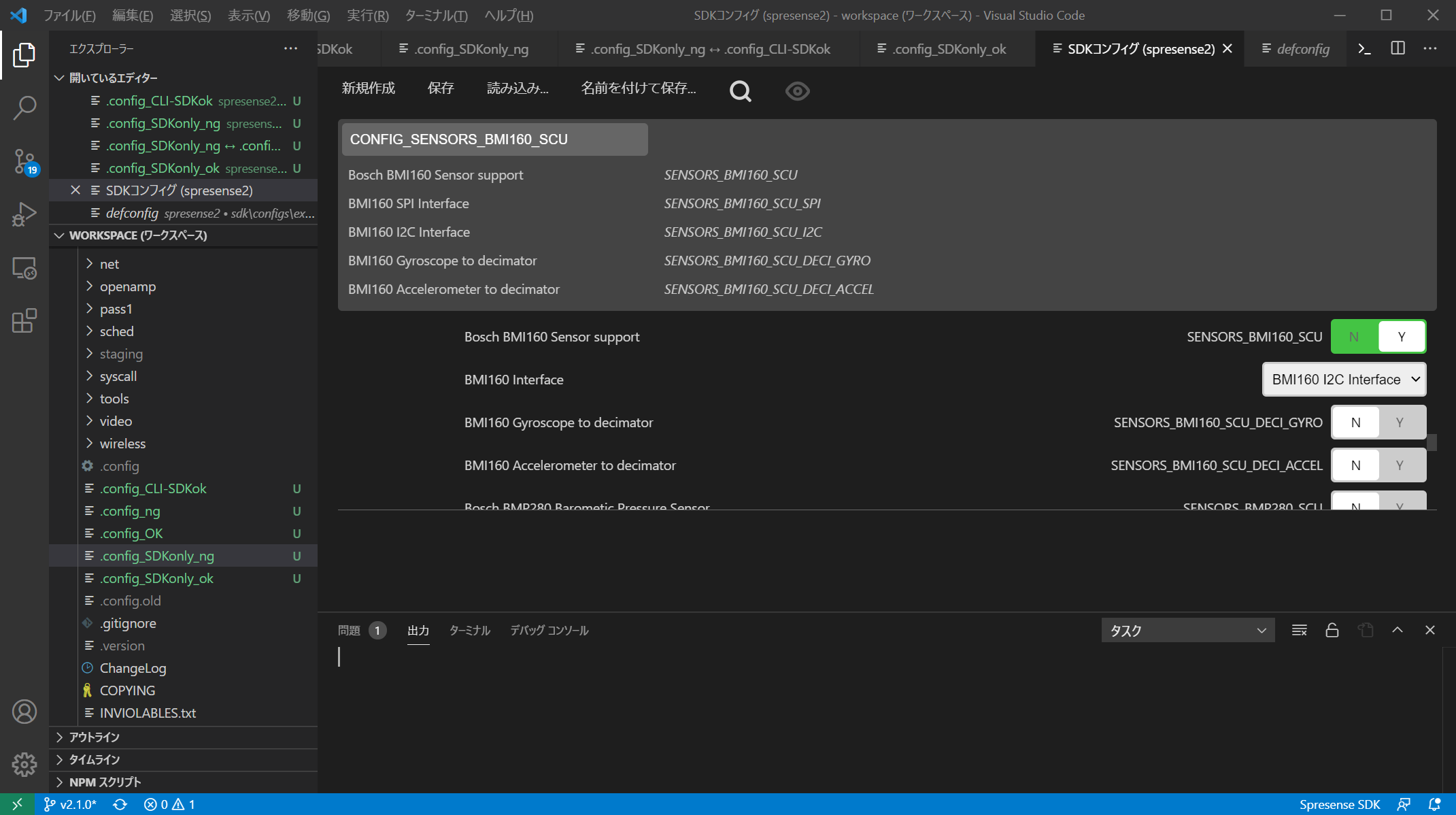Set SENSORS_BMI160_SCU_DECI_ACCEL to Y
Screen dimensions: 1456x815
coord(1400,465)
